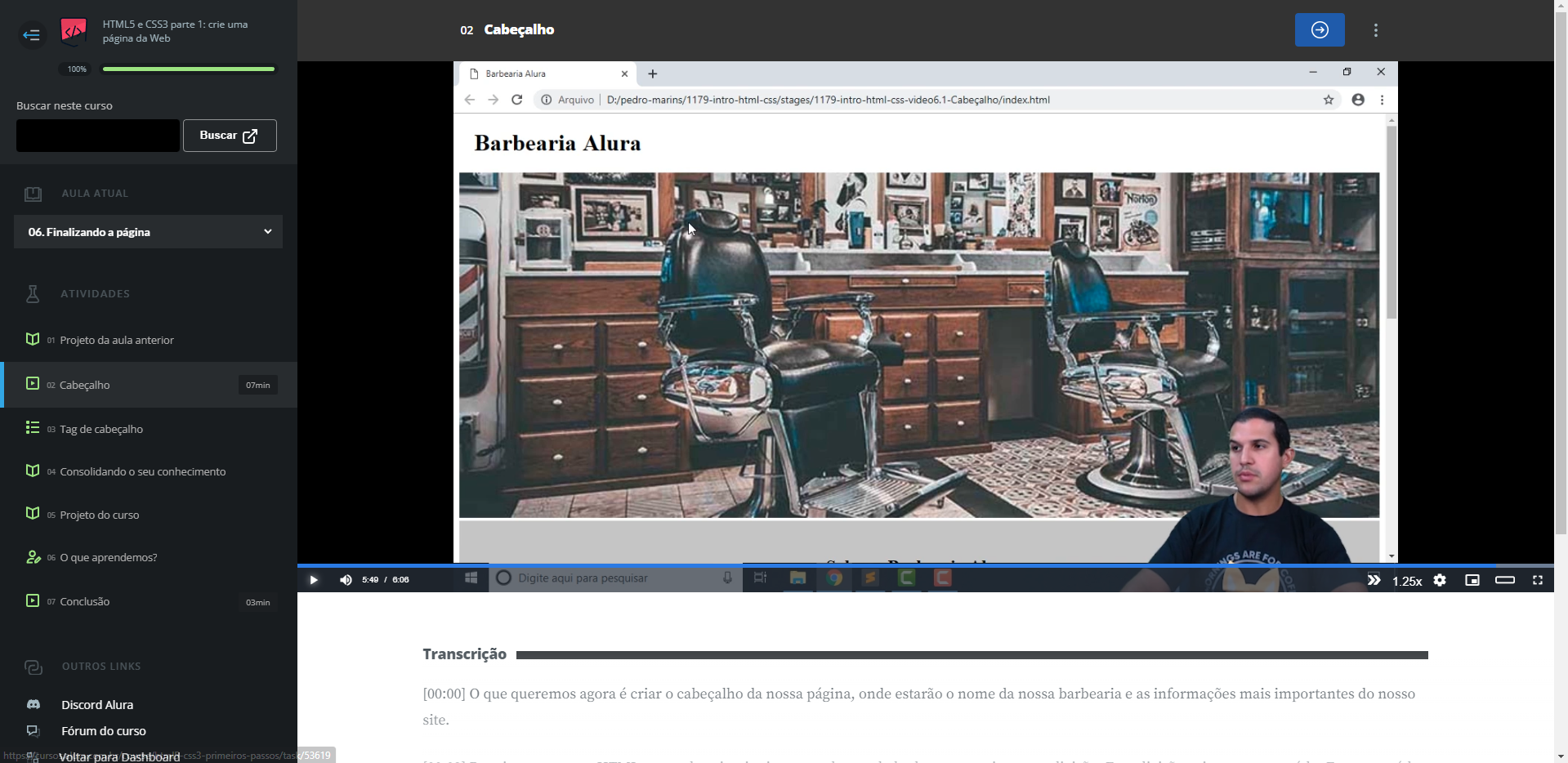Click 'Voltar para Dashboard' link

(119, 756)
